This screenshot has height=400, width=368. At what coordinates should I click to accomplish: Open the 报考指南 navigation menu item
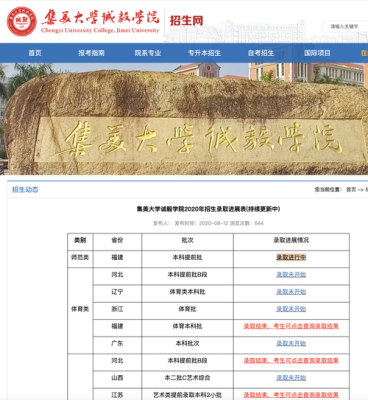[91, 53]
